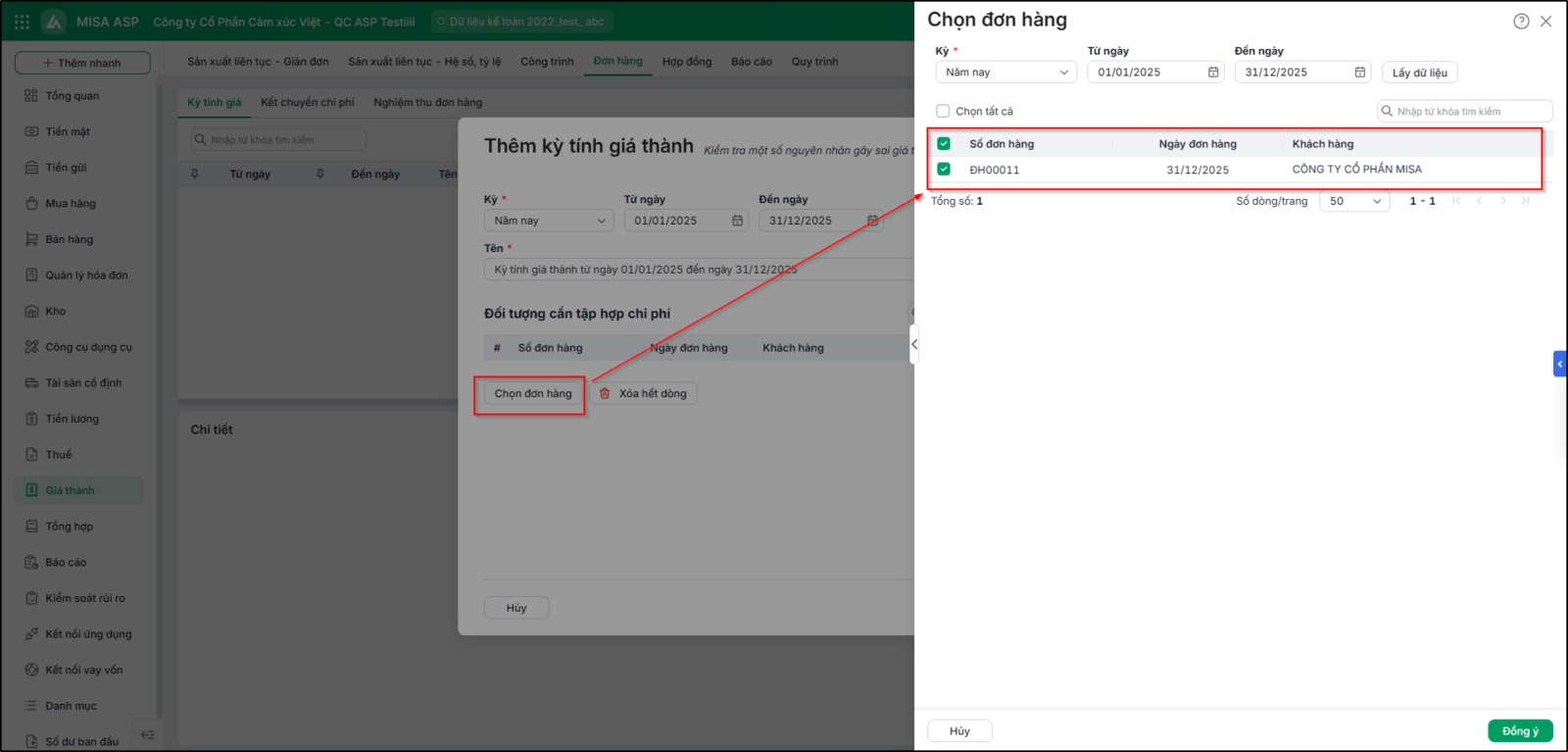
Task: Open help icon in Chọn đơn hàng panel
Action: point(1521,22)
